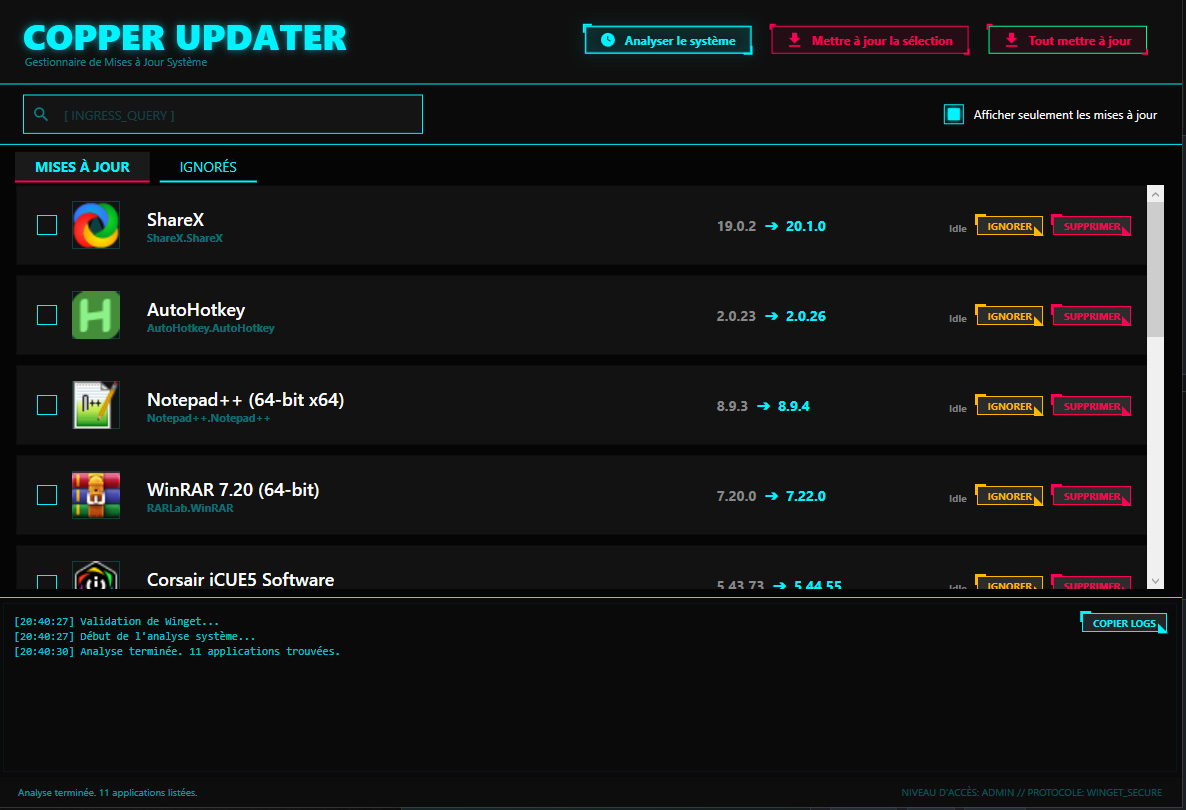Click SUPPRIMER for Notepad++
Image resolution: width=1186 pixels, height=810 pixels.
tap(1091, 406)
